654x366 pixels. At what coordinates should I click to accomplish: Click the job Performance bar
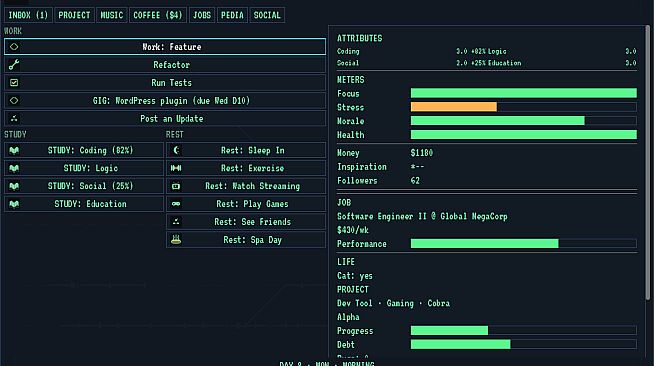(x=523, y=243)
